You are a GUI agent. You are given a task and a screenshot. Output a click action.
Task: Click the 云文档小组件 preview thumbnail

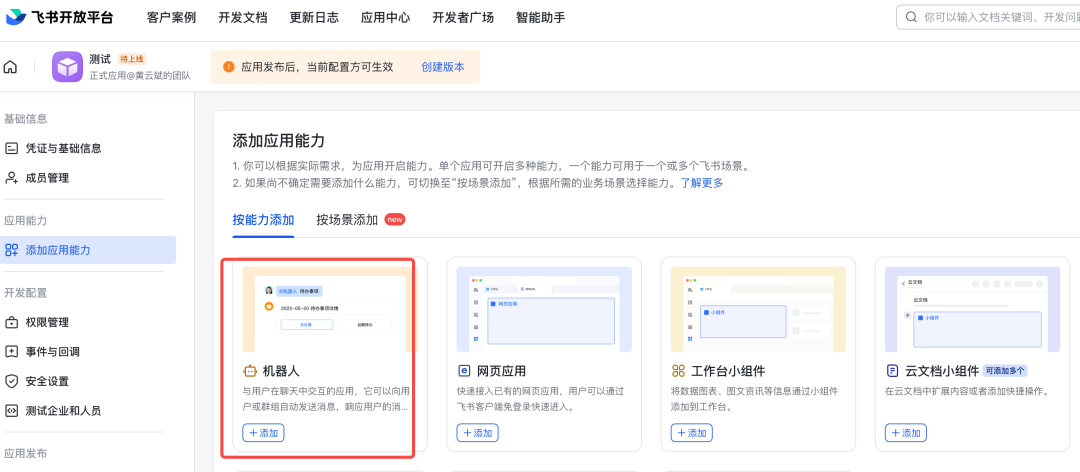[x=973, y=309]
